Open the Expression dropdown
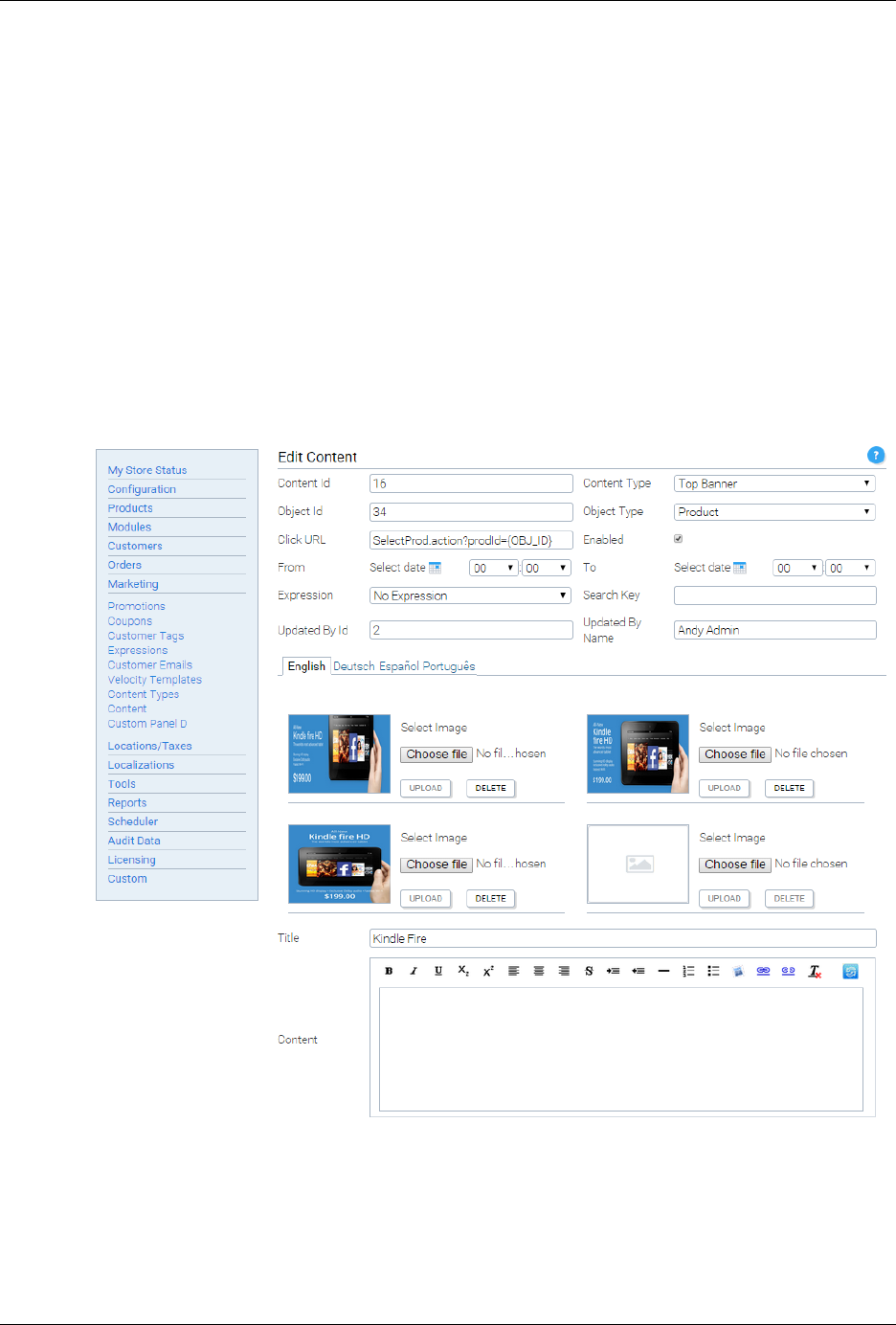The width and height of the screenshot is (896, 1325). pyautogui.click(x=470, y=595)
